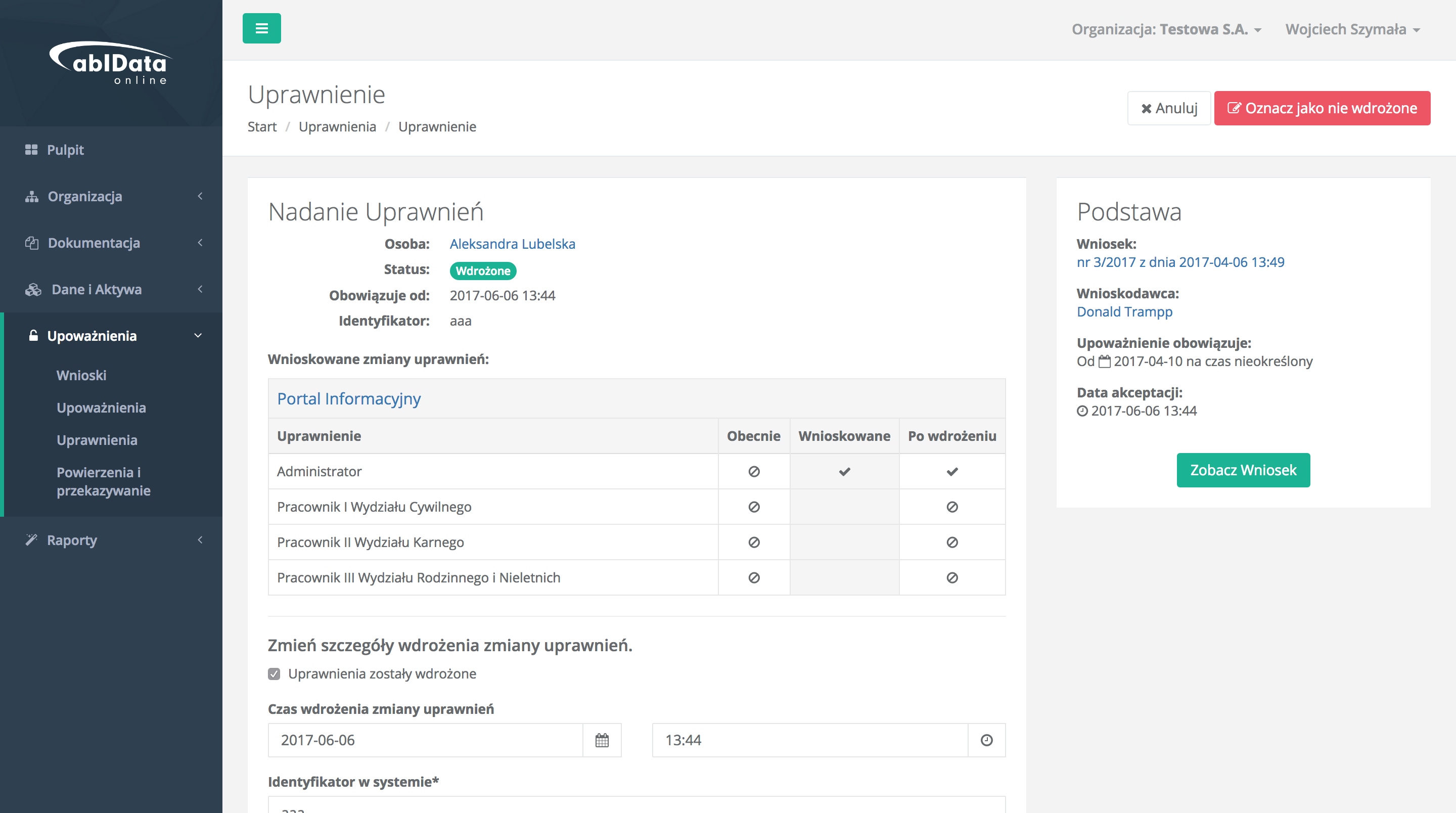Screen dimensions: 1456x813
Task: Click Oznacz jako nie wdrożone button
Action: [x=1322, y=108]
